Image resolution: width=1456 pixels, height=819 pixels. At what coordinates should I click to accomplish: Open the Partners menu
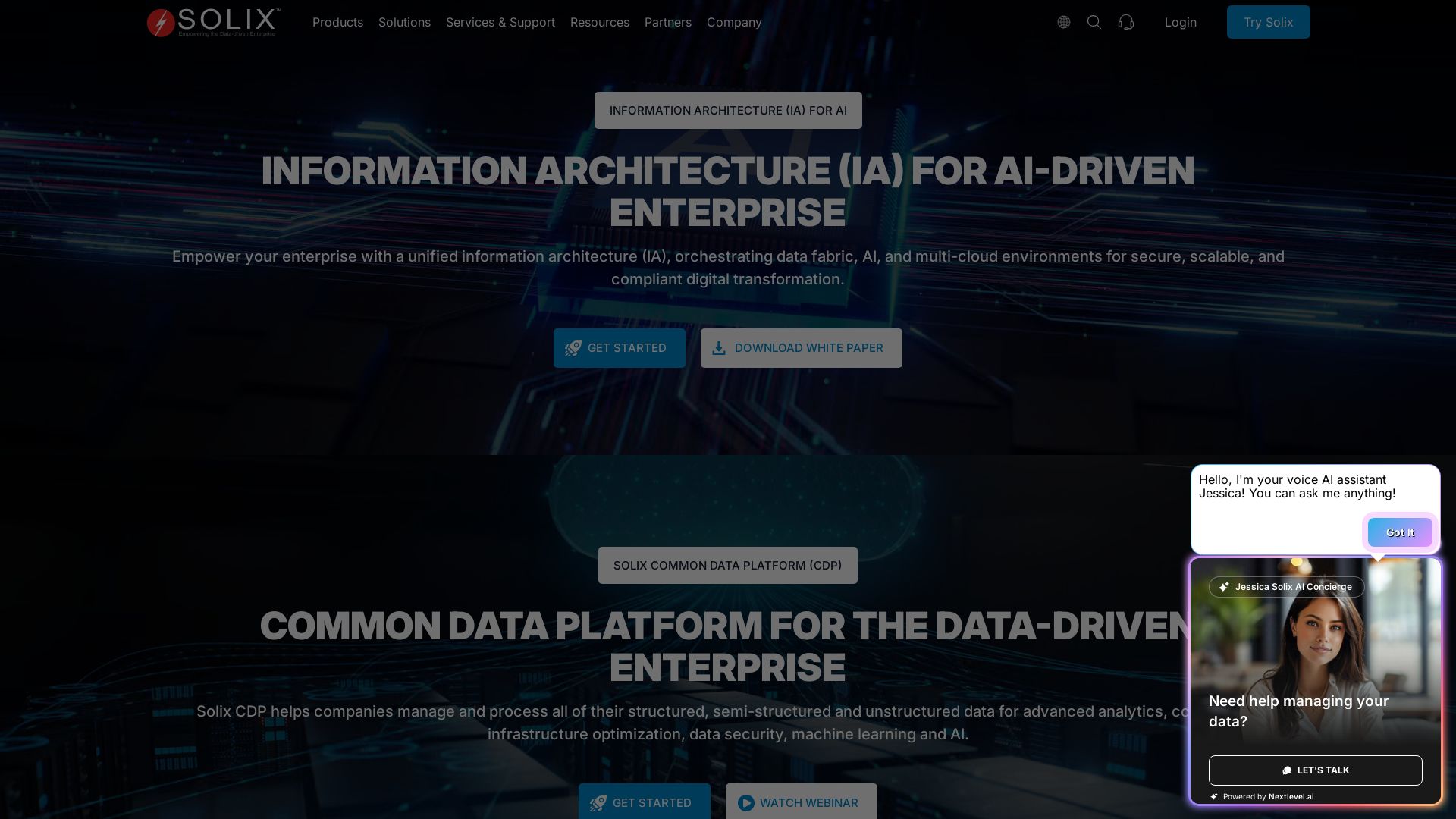click(668, 22)
